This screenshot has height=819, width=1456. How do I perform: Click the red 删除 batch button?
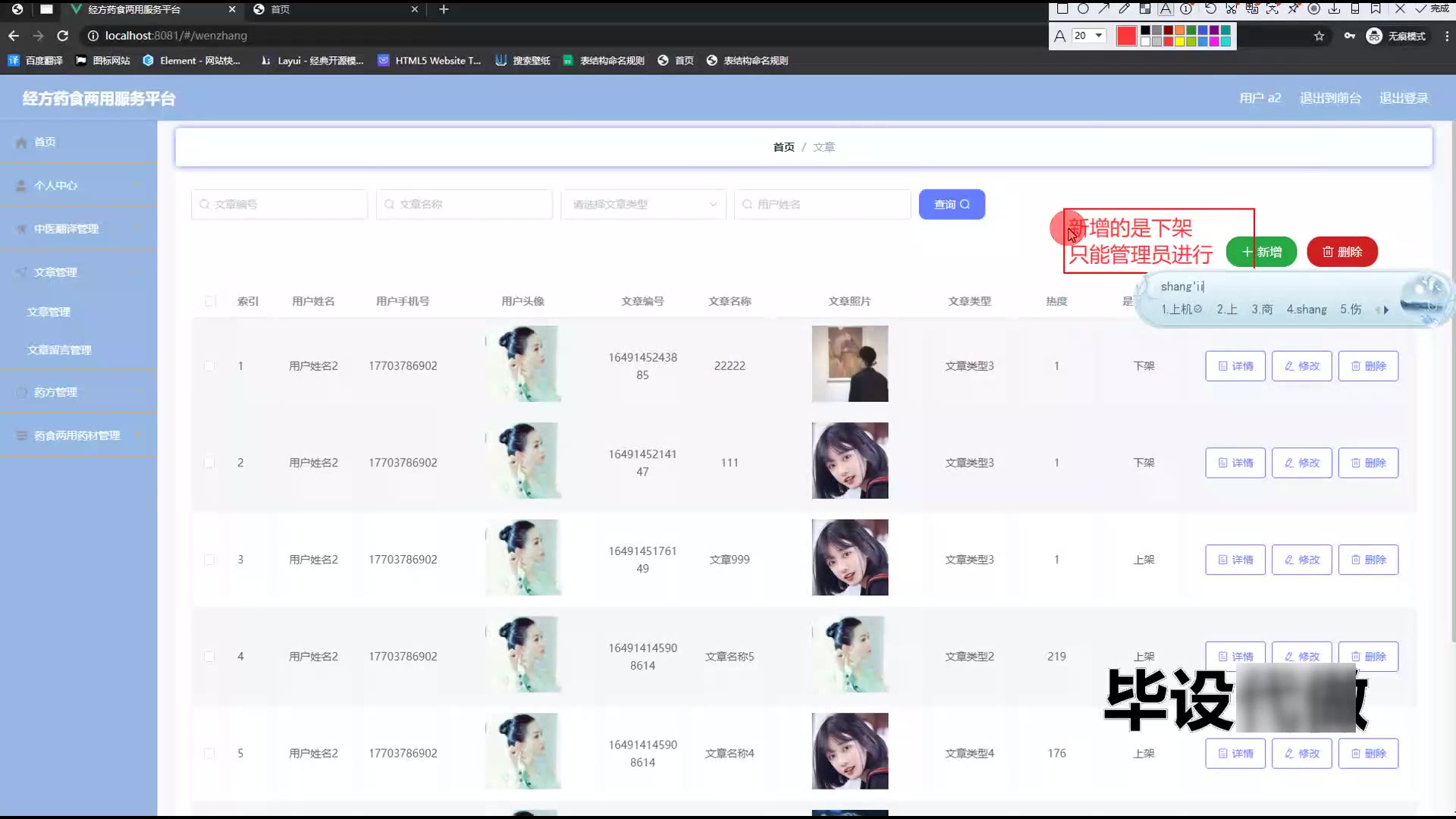[1342, 252]
